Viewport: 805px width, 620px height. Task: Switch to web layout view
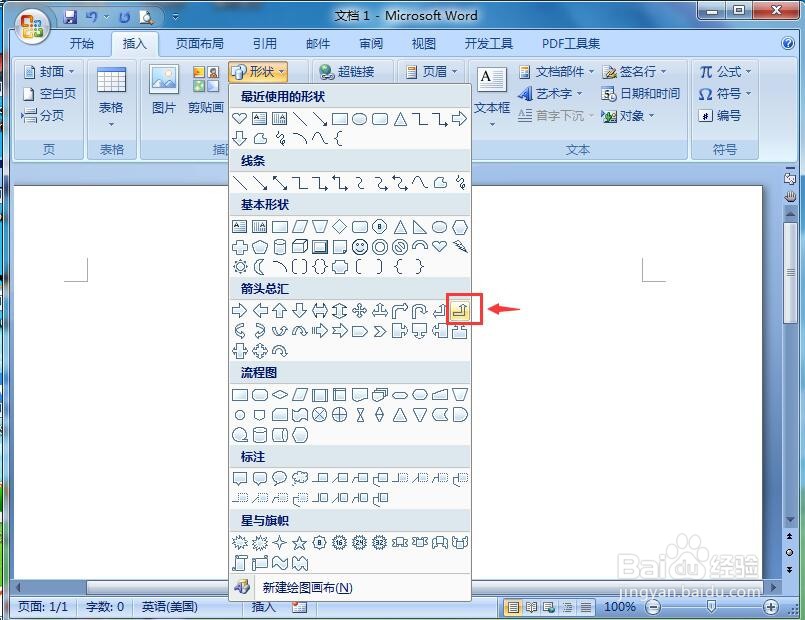pos(549,608)
